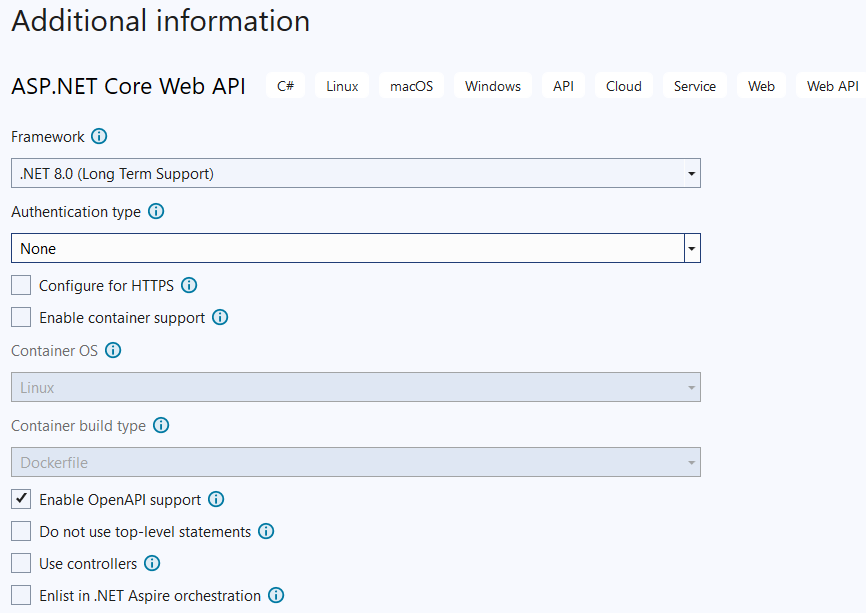Click the Use controllers info icon

151,563
